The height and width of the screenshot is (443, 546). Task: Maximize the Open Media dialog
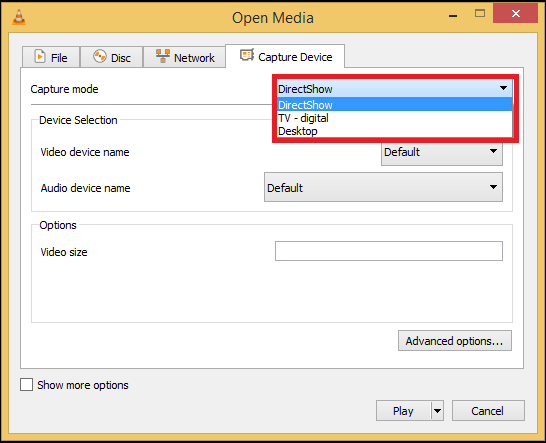480,14
